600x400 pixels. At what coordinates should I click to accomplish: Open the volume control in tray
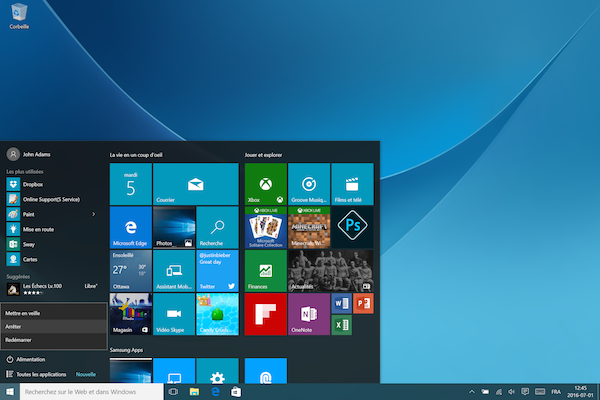coord(511,392)
